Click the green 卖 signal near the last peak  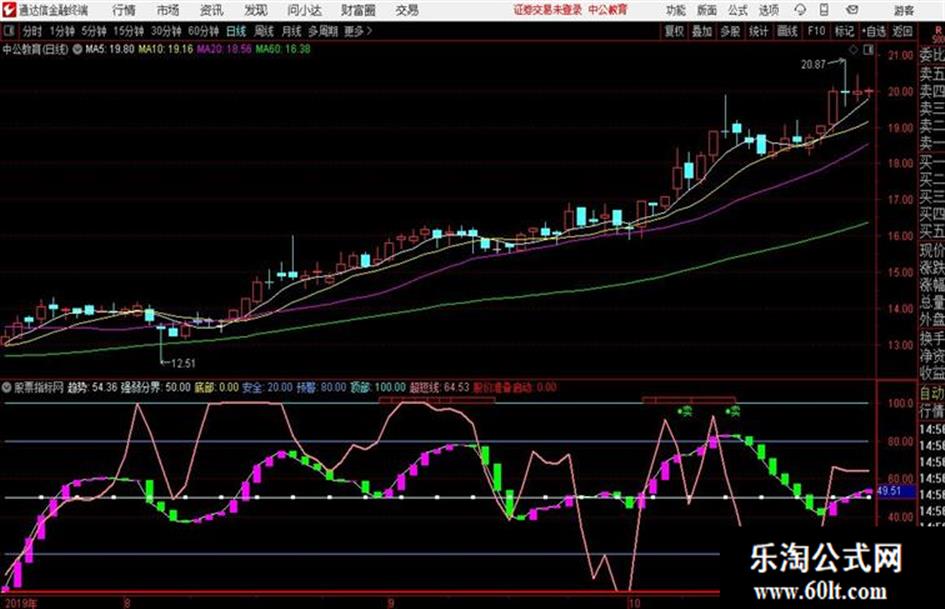732,412
